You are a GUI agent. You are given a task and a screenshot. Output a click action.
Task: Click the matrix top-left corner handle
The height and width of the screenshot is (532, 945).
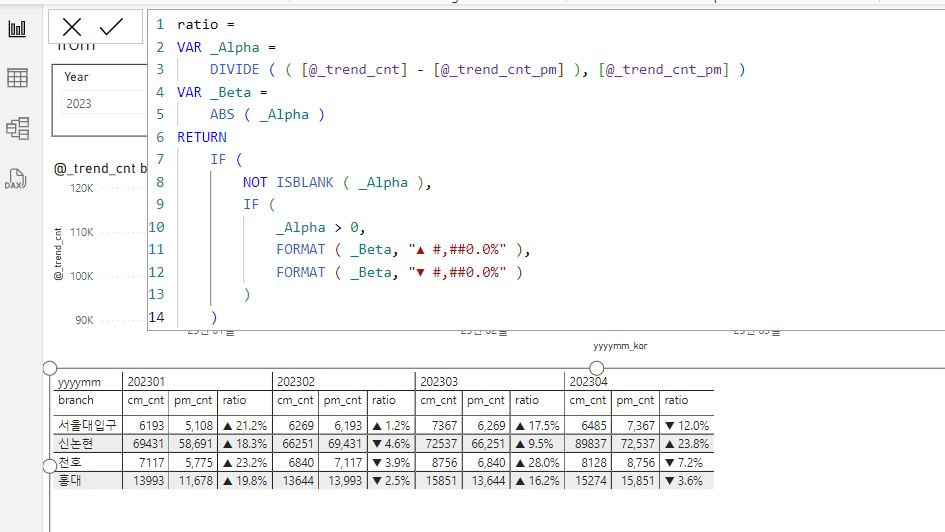(50, 368)
